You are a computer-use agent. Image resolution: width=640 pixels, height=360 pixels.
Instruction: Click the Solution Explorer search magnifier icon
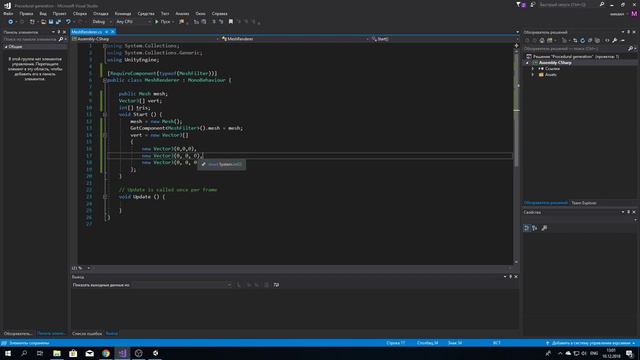[630, 49]
